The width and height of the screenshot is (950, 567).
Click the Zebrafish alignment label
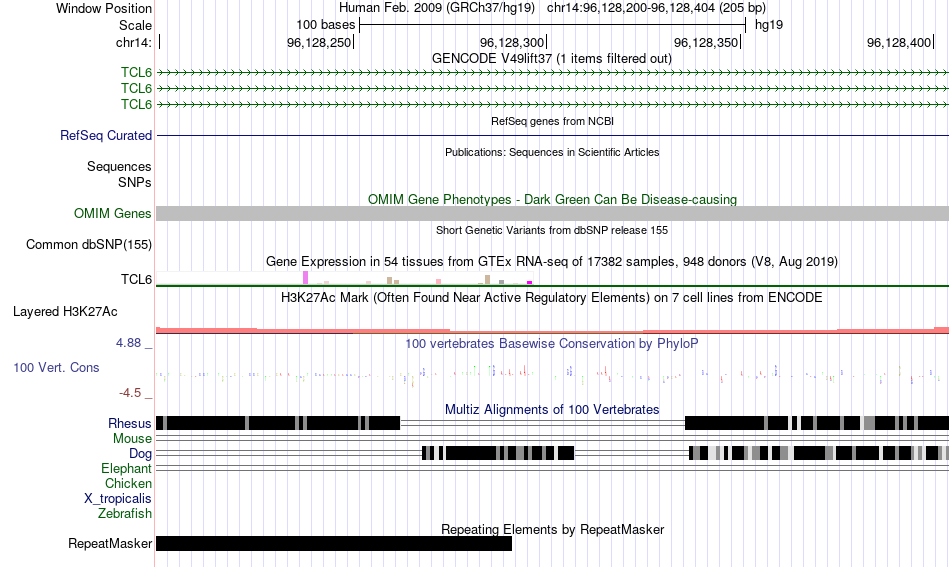125,514
